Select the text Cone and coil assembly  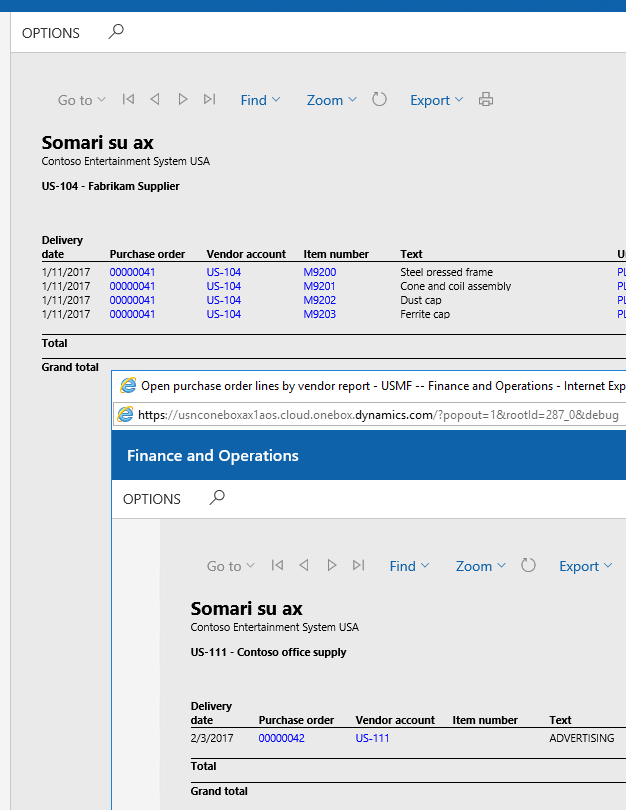456,286
